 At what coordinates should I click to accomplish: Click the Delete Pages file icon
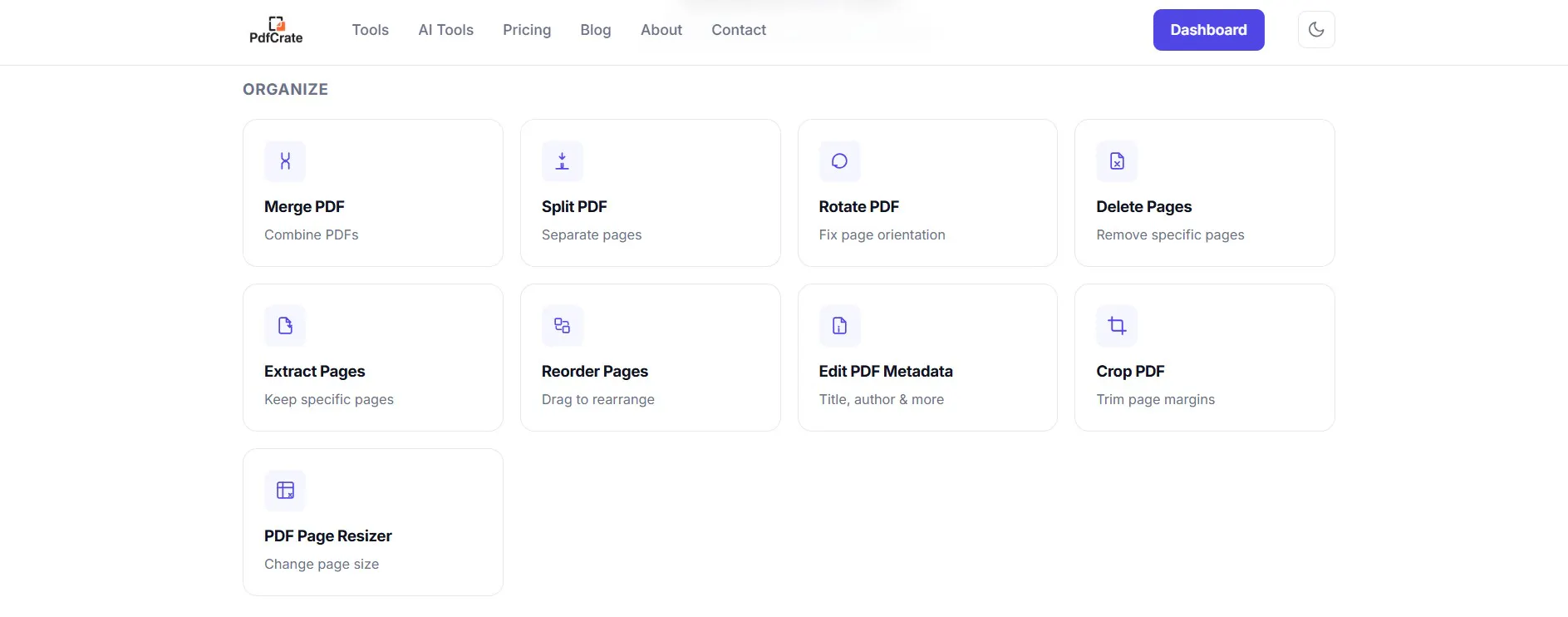tap(1117, 161)
